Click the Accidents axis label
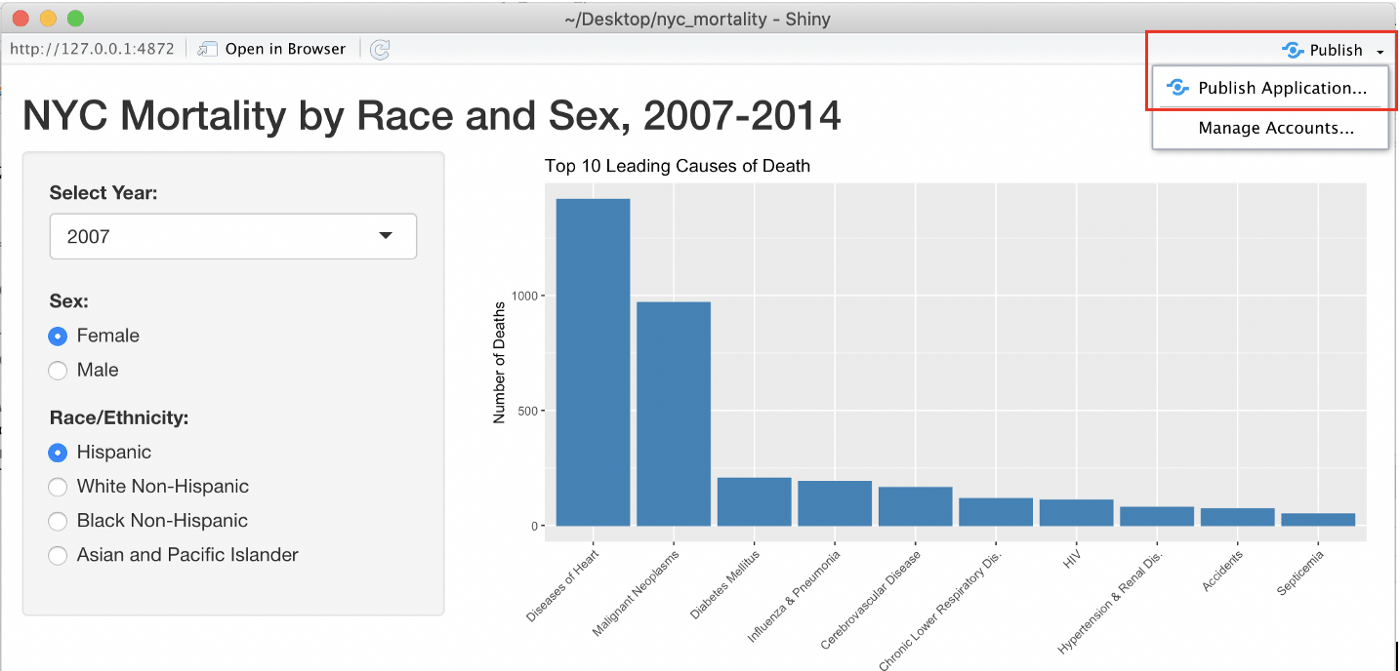 click(1223, 569)
